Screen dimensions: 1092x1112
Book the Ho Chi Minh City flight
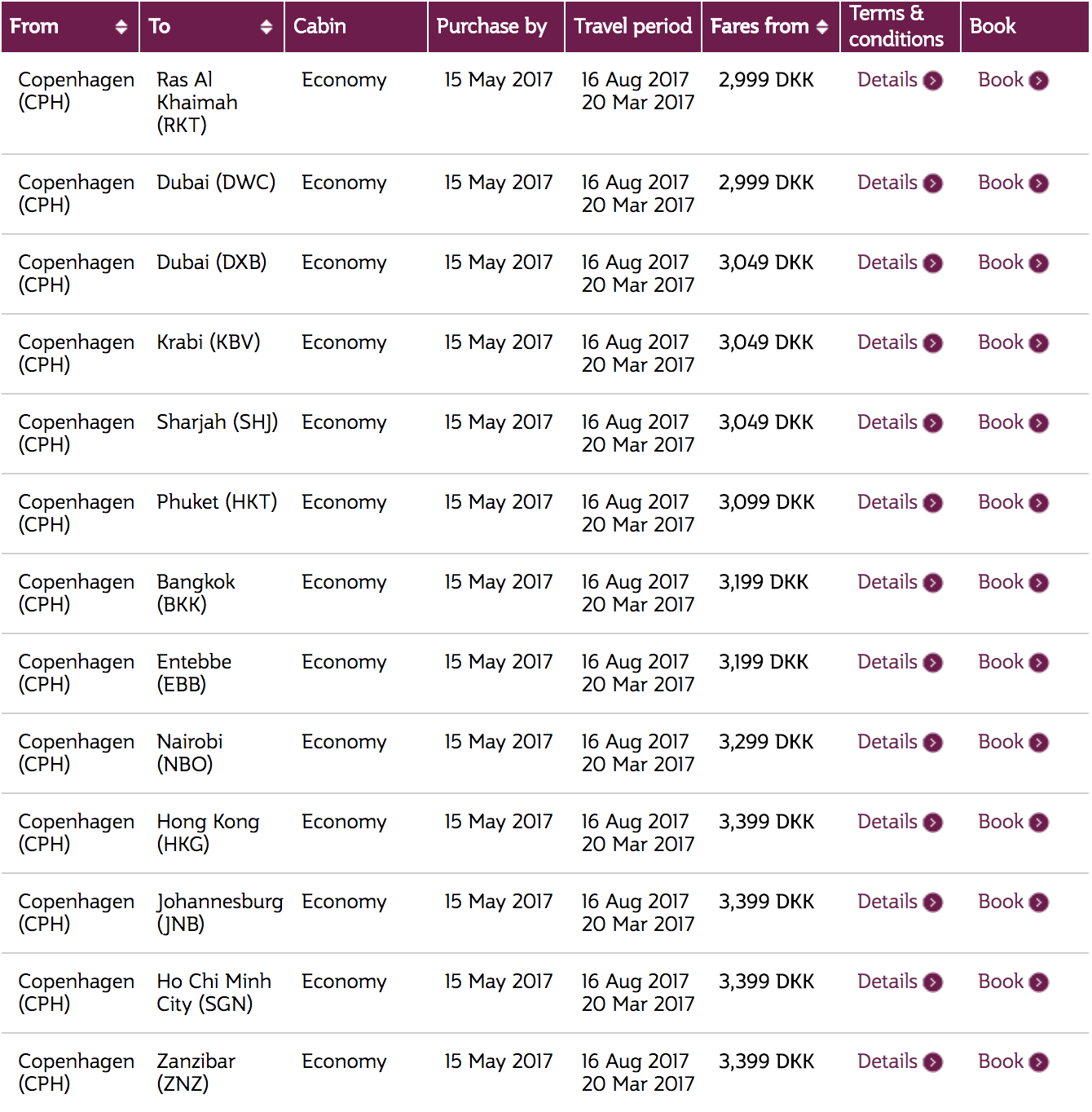pyautogui.click(x=1001, y=982)
